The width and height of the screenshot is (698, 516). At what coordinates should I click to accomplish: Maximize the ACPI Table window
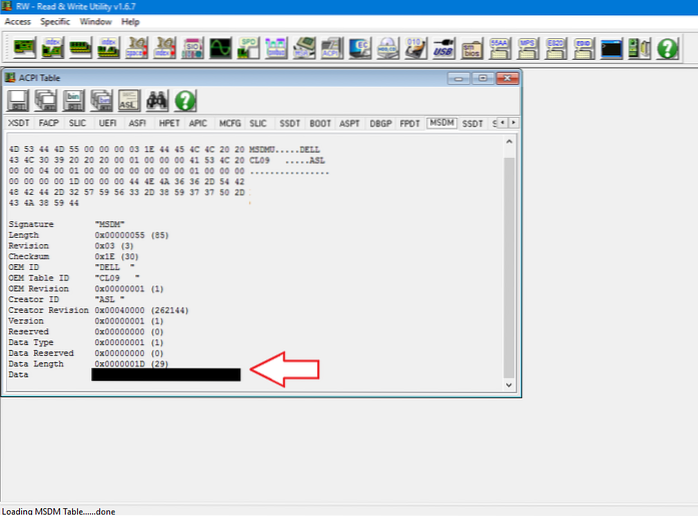click(483, 77)
